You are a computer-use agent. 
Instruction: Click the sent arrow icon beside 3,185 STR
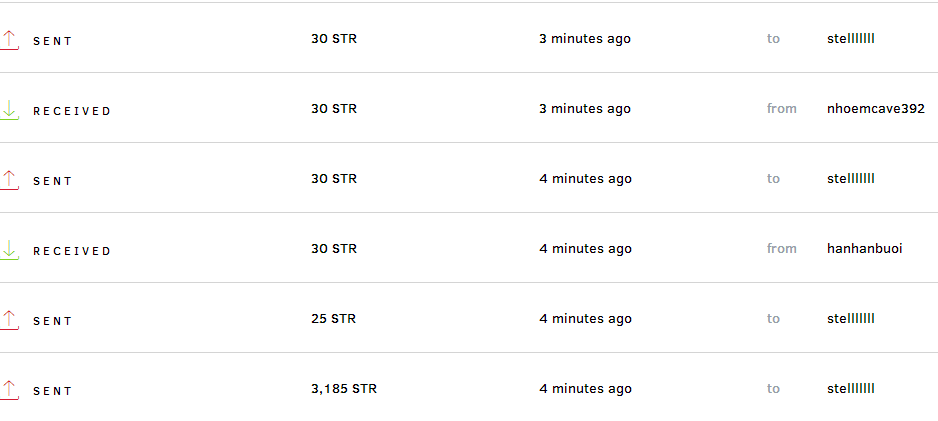coord(10,389)
